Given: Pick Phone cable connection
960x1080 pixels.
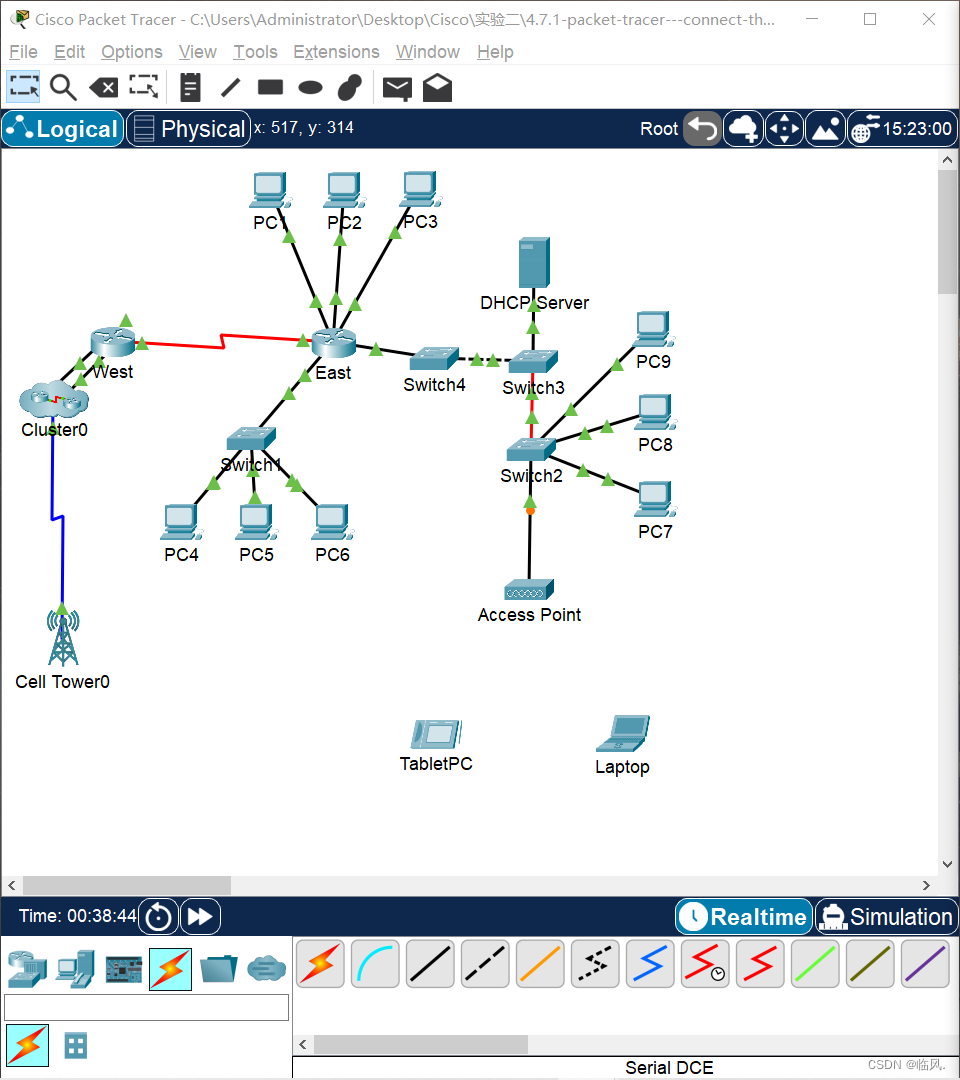Looking at the screenshot, I should click(596, 963).
